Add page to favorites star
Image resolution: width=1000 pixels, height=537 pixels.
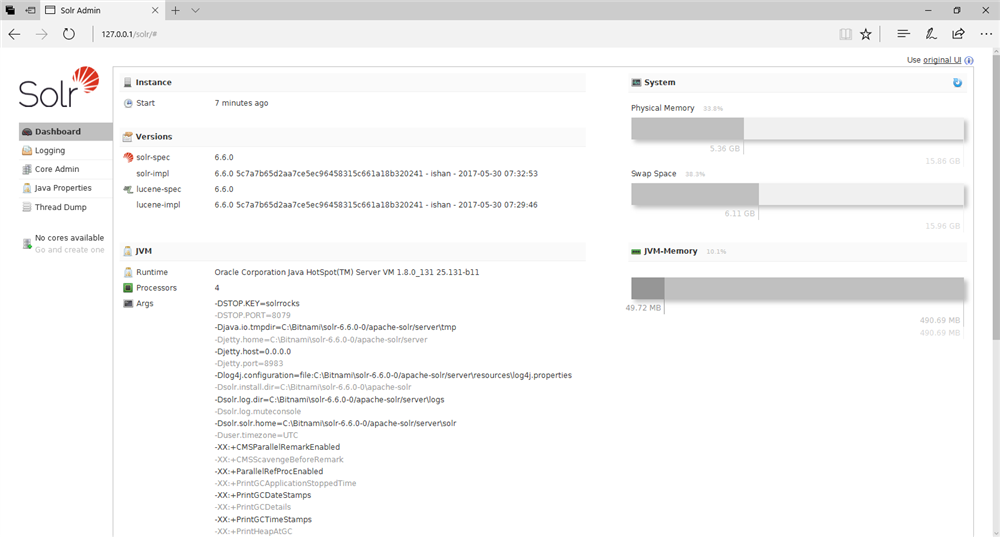pos(865,34)
